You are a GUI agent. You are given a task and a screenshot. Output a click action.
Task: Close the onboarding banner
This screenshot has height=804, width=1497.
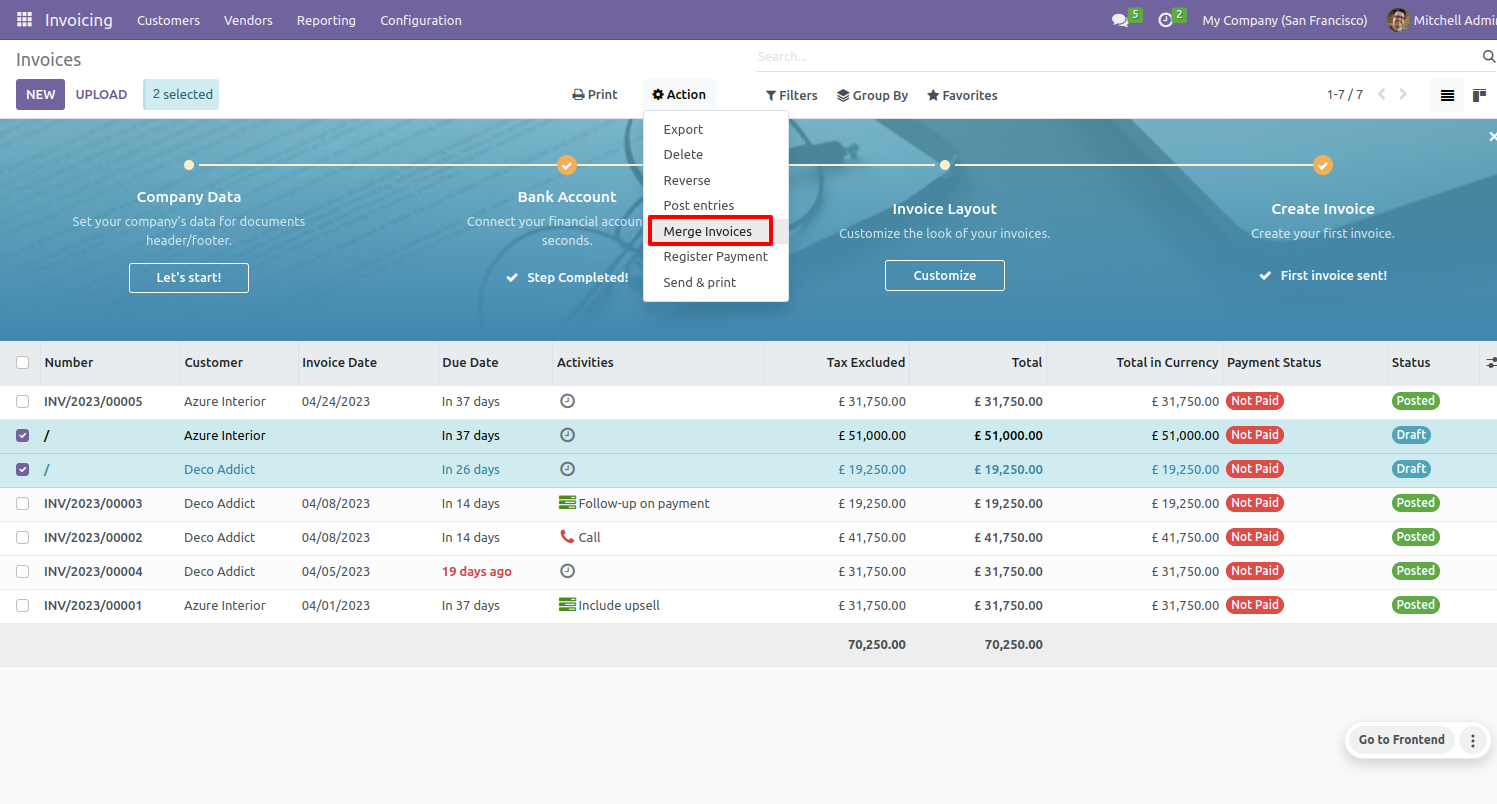coord(1492,137)
